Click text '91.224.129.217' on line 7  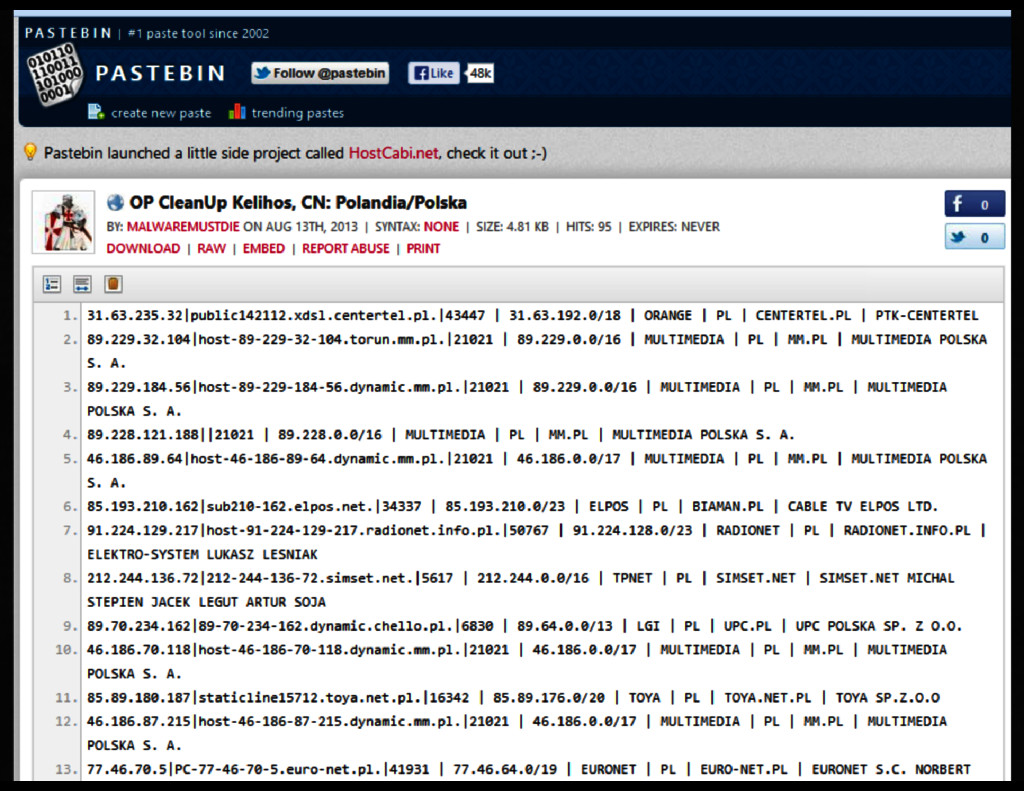(142, 530)
